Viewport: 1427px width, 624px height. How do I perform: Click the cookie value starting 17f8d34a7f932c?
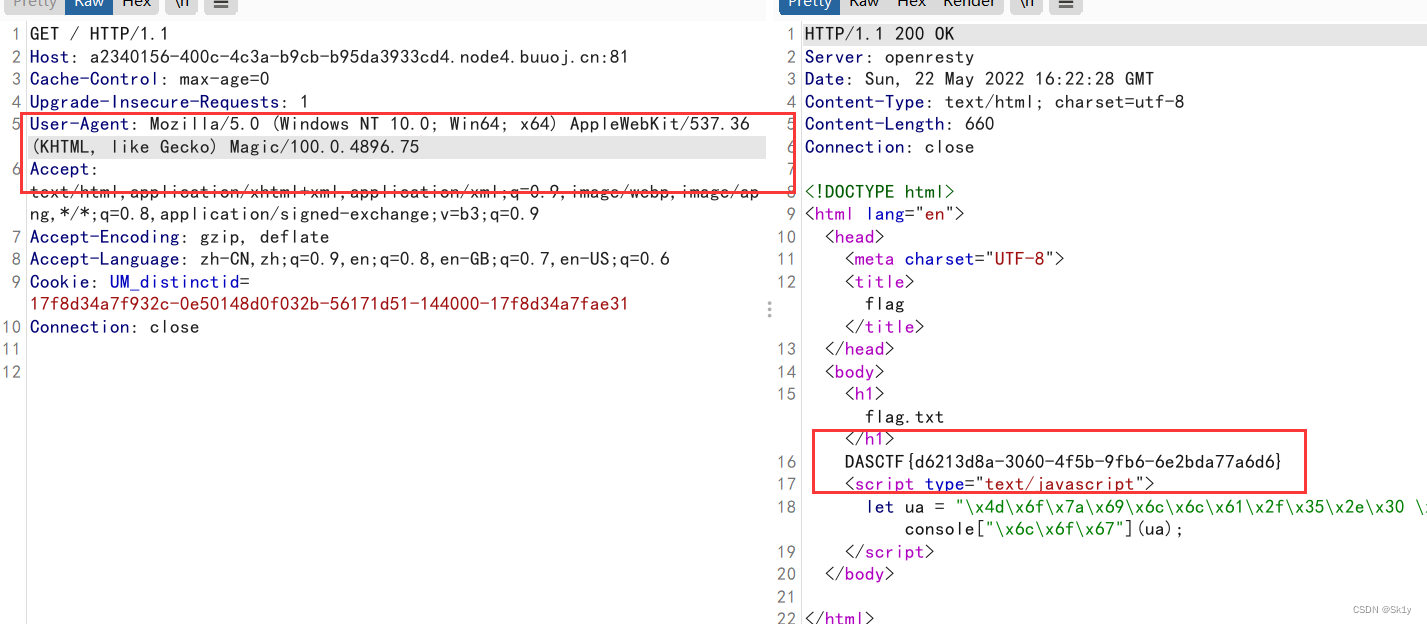329,304
